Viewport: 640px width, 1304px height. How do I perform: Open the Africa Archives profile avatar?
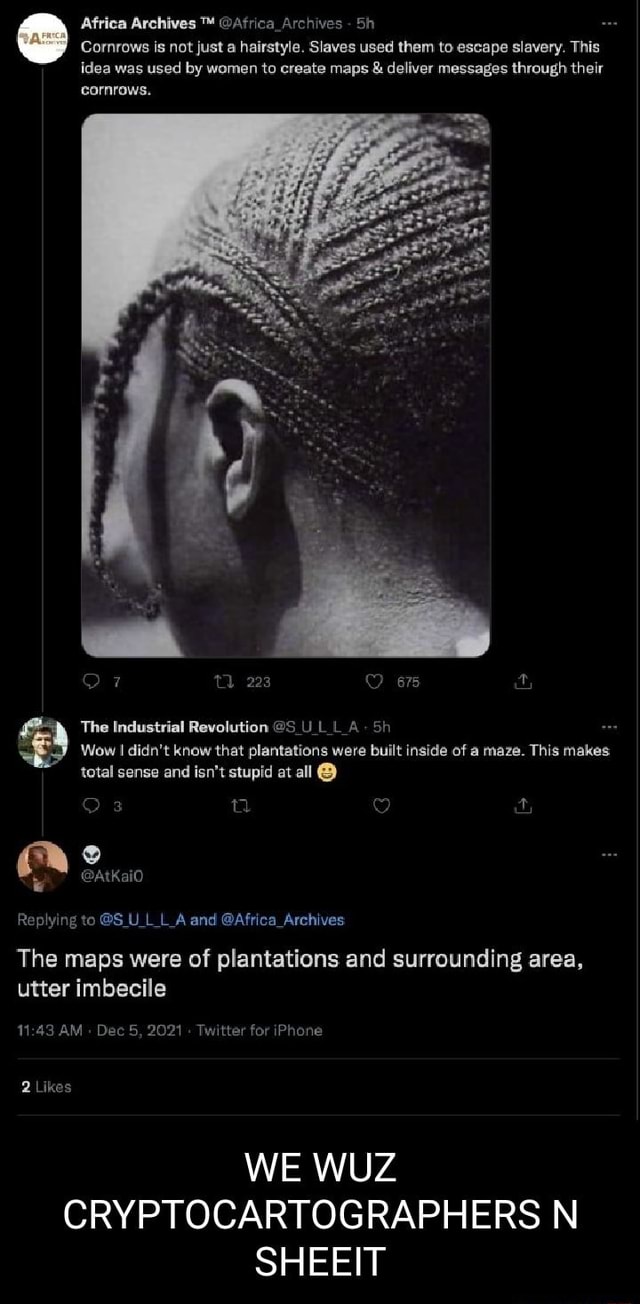click(x=42, y=39)
